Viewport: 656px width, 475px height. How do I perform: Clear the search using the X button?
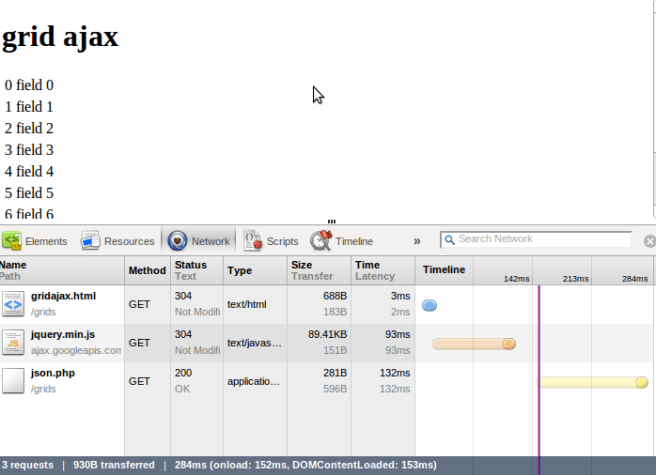[649, 241]
